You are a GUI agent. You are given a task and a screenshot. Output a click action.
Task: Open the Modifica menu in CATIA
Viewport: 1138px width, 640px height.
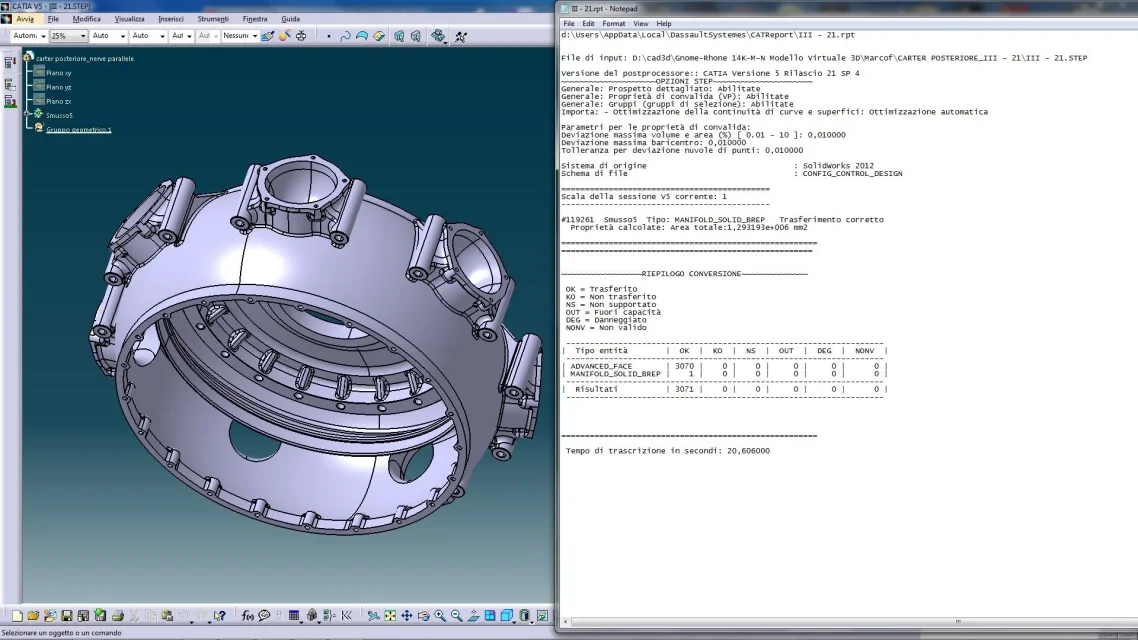(86, 19)
